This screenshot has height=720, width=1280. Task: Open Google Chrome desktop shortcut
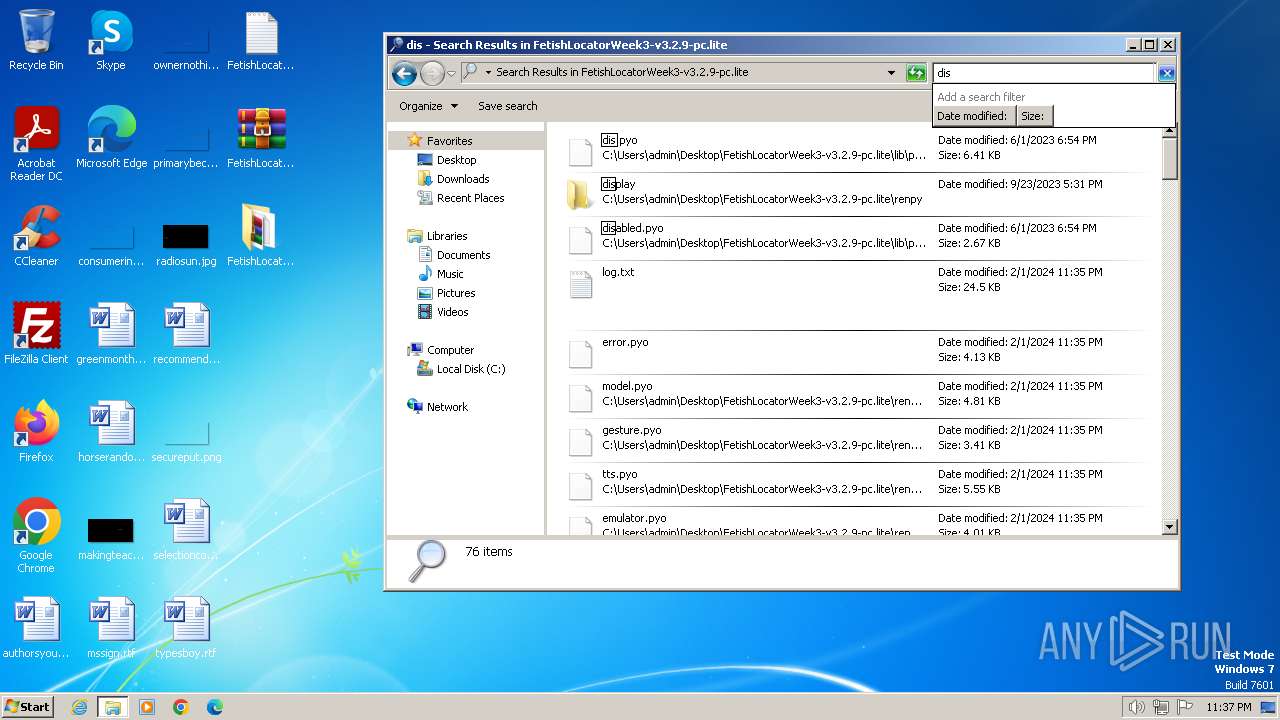36,537
